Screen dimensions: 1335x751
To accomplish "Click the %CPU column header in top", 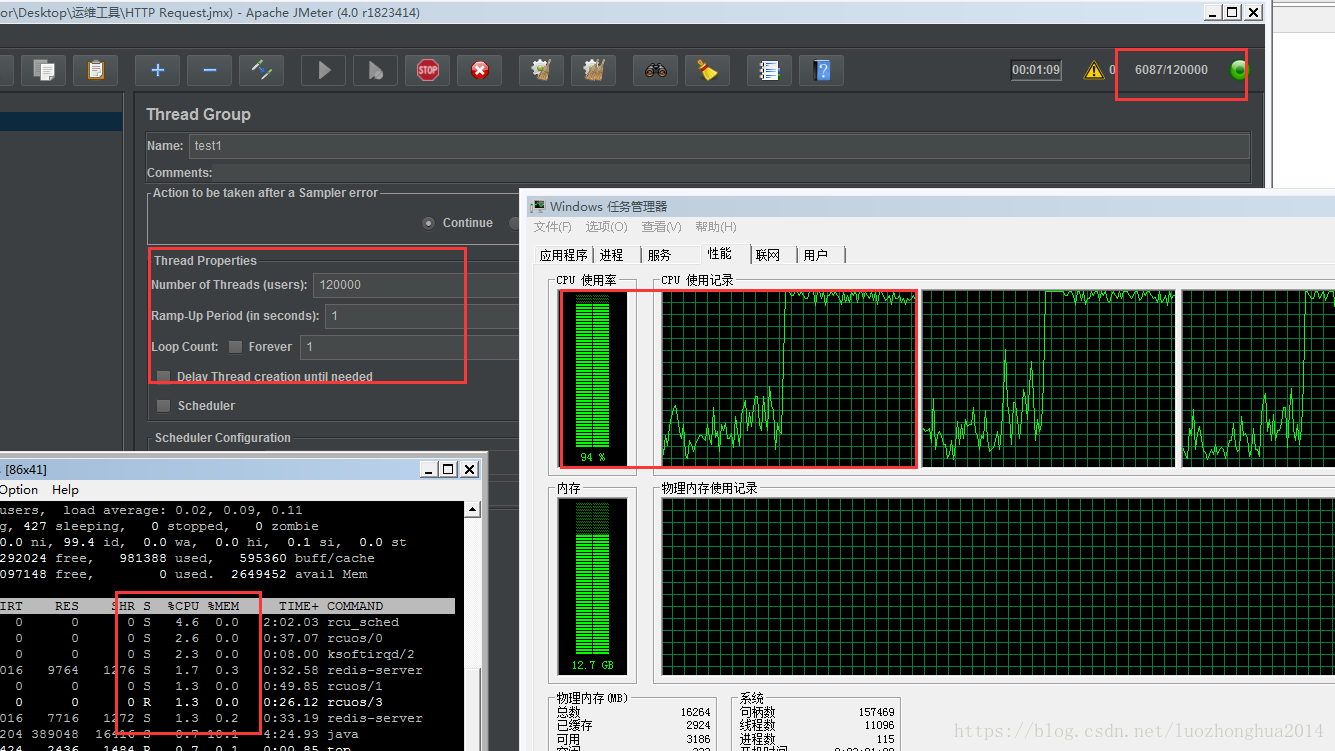I will click(183, 606).
